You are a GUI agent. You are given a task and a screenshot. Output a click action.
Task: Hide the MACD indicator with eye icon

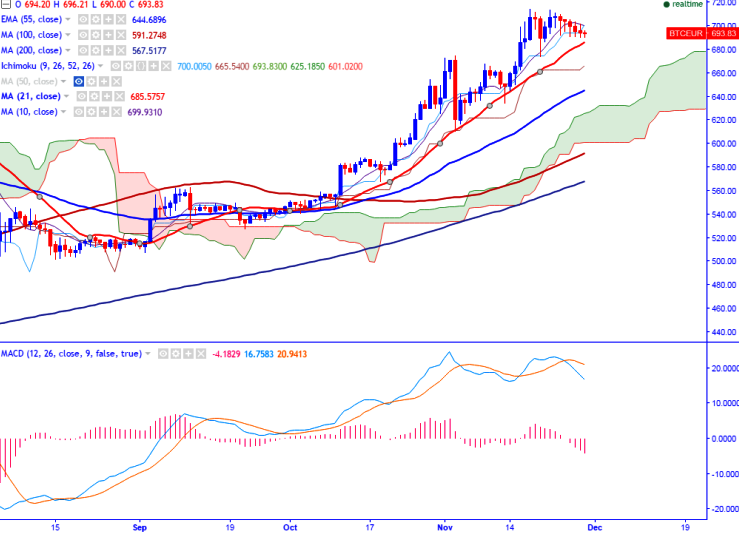(163, 353)
